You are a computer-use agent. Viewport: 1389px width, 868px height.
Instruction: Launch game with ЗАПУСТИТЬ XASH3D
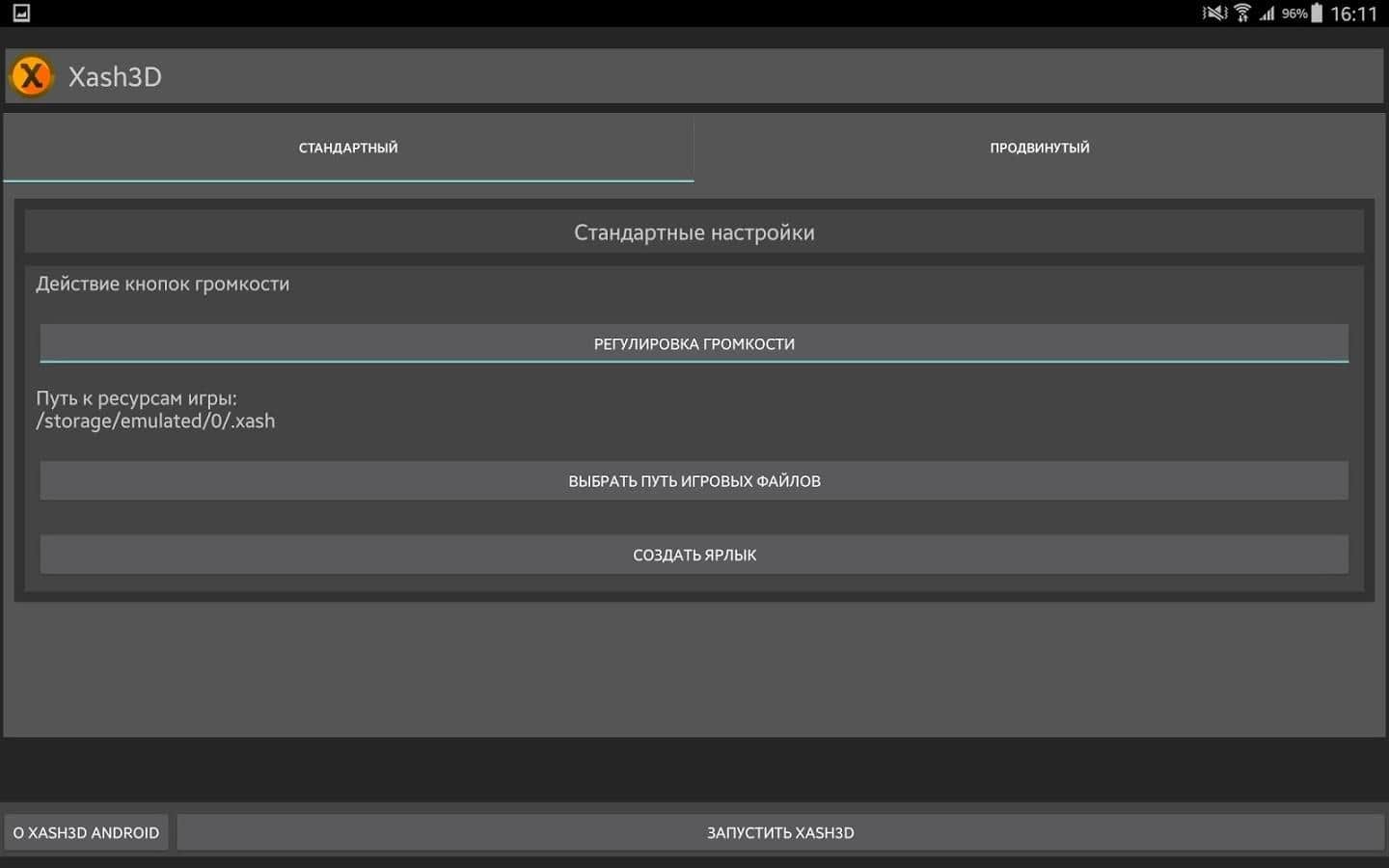point(779,832)
